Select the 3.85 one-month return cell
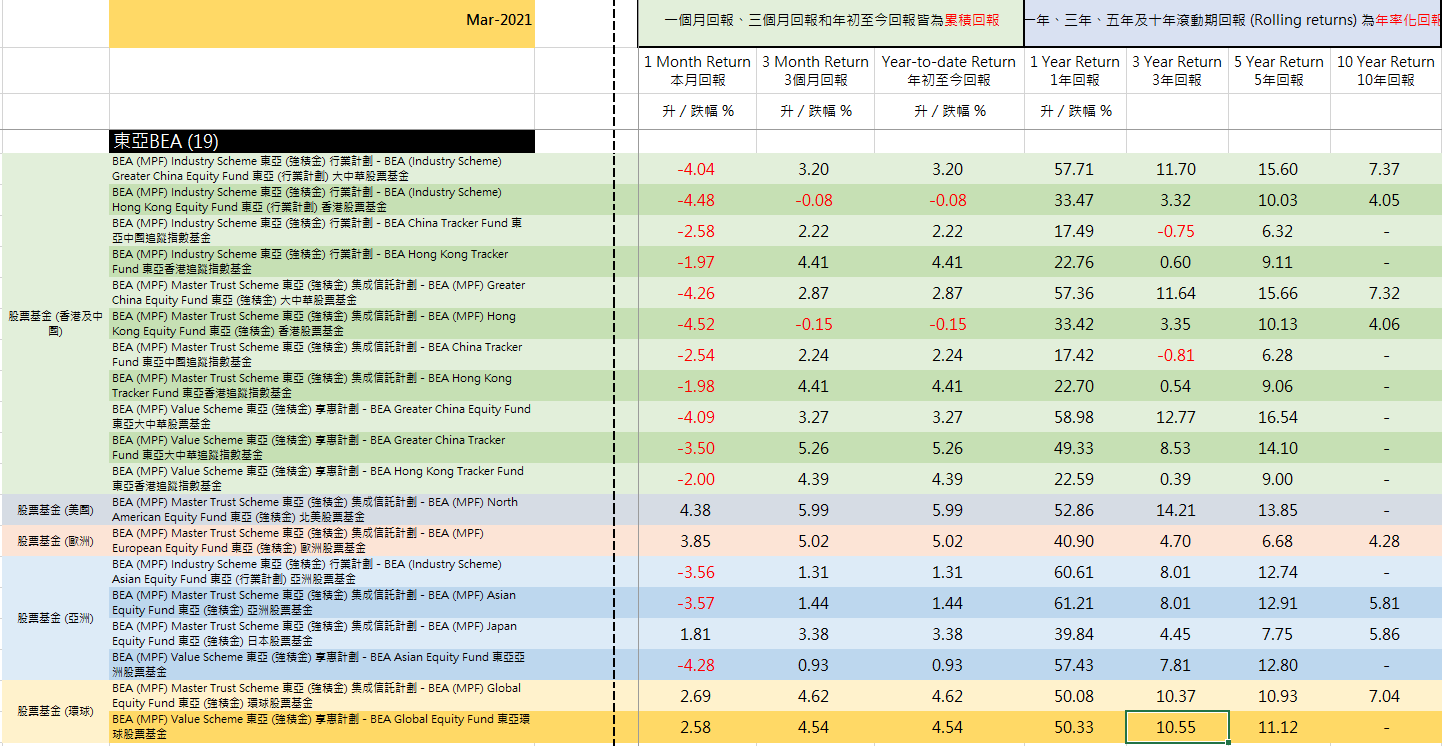Image resolution: width=1442 pixels, height=746 pixels. pos(697,541)
